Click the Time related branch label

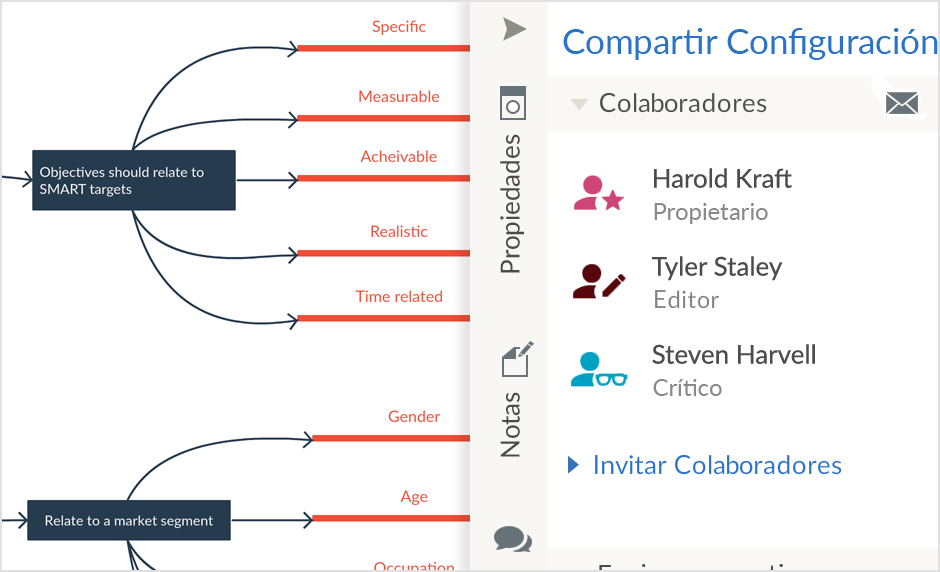pos(399,296)
